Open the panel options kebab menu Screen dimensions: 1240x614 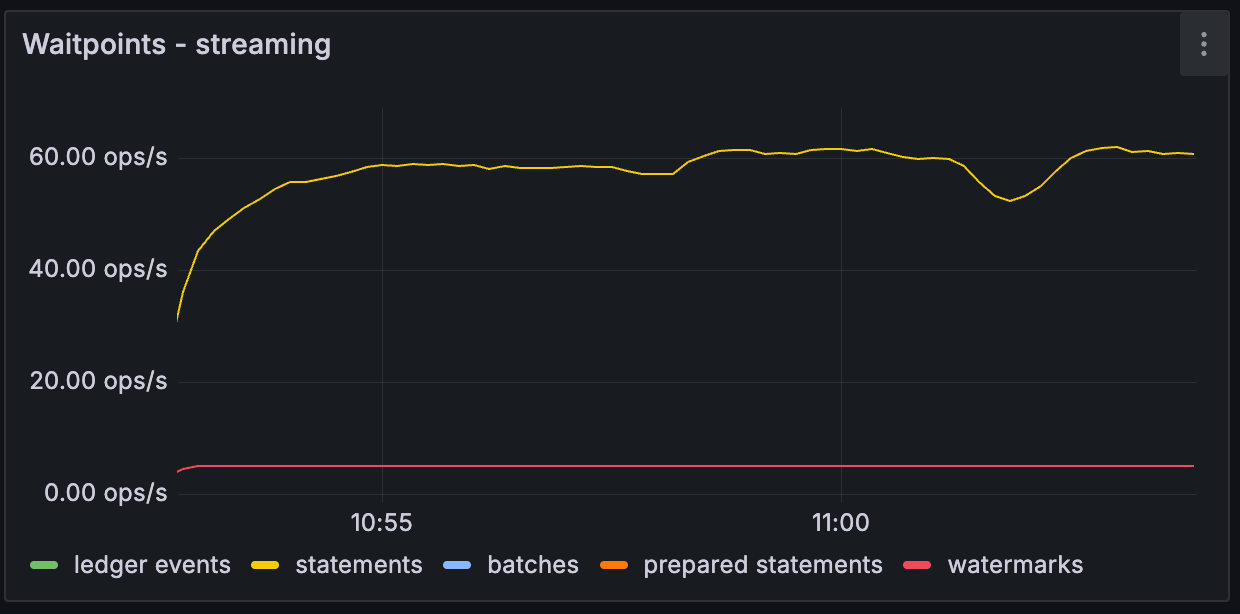click(x=1204, y=44)
